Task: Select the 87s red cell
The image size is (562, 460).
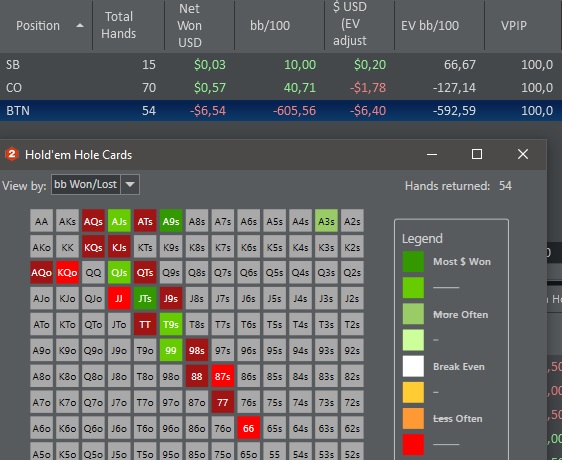Action: (223, 376)
